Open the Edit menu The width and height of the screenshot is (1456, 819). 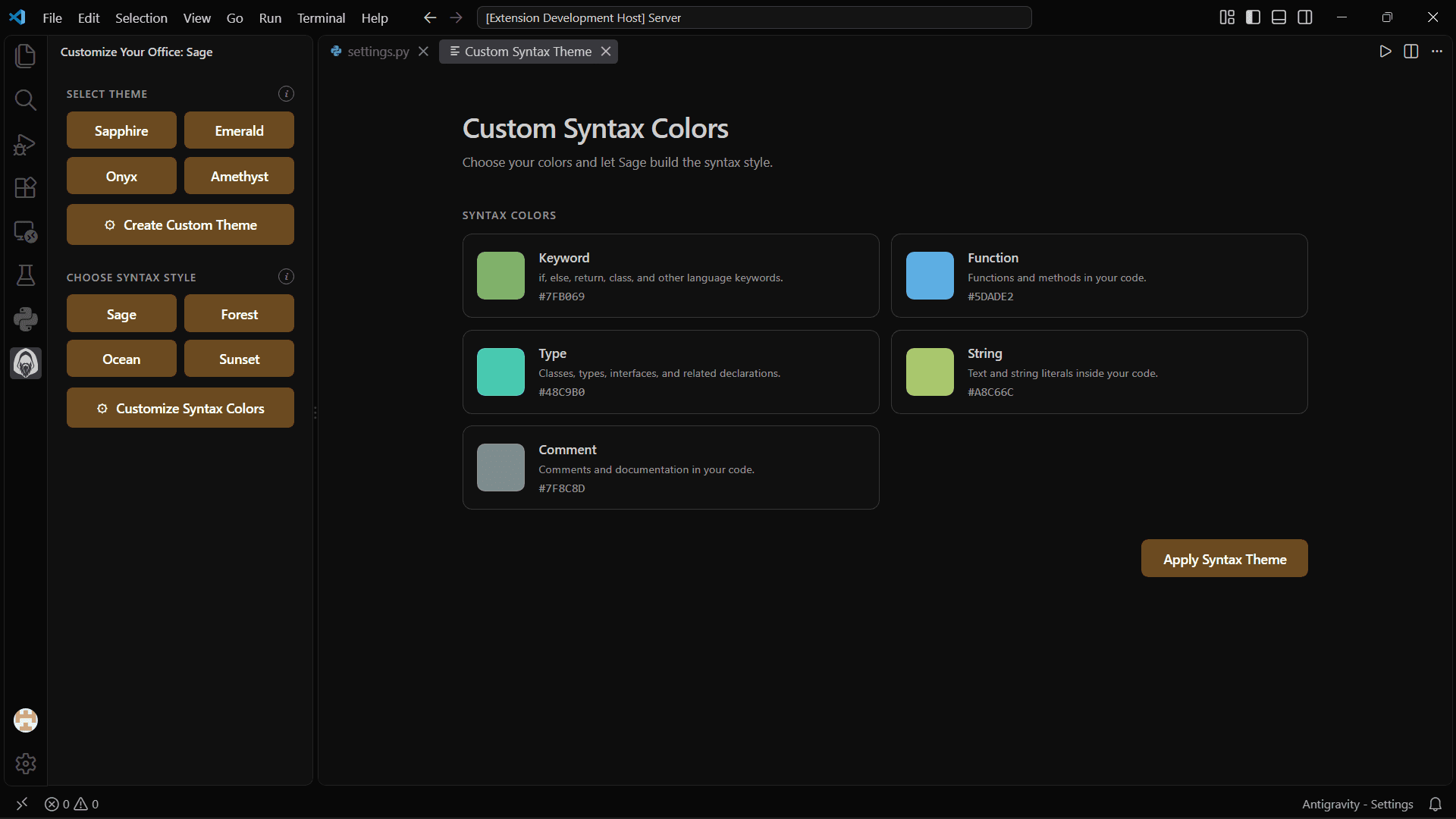[x=89, y=17]
